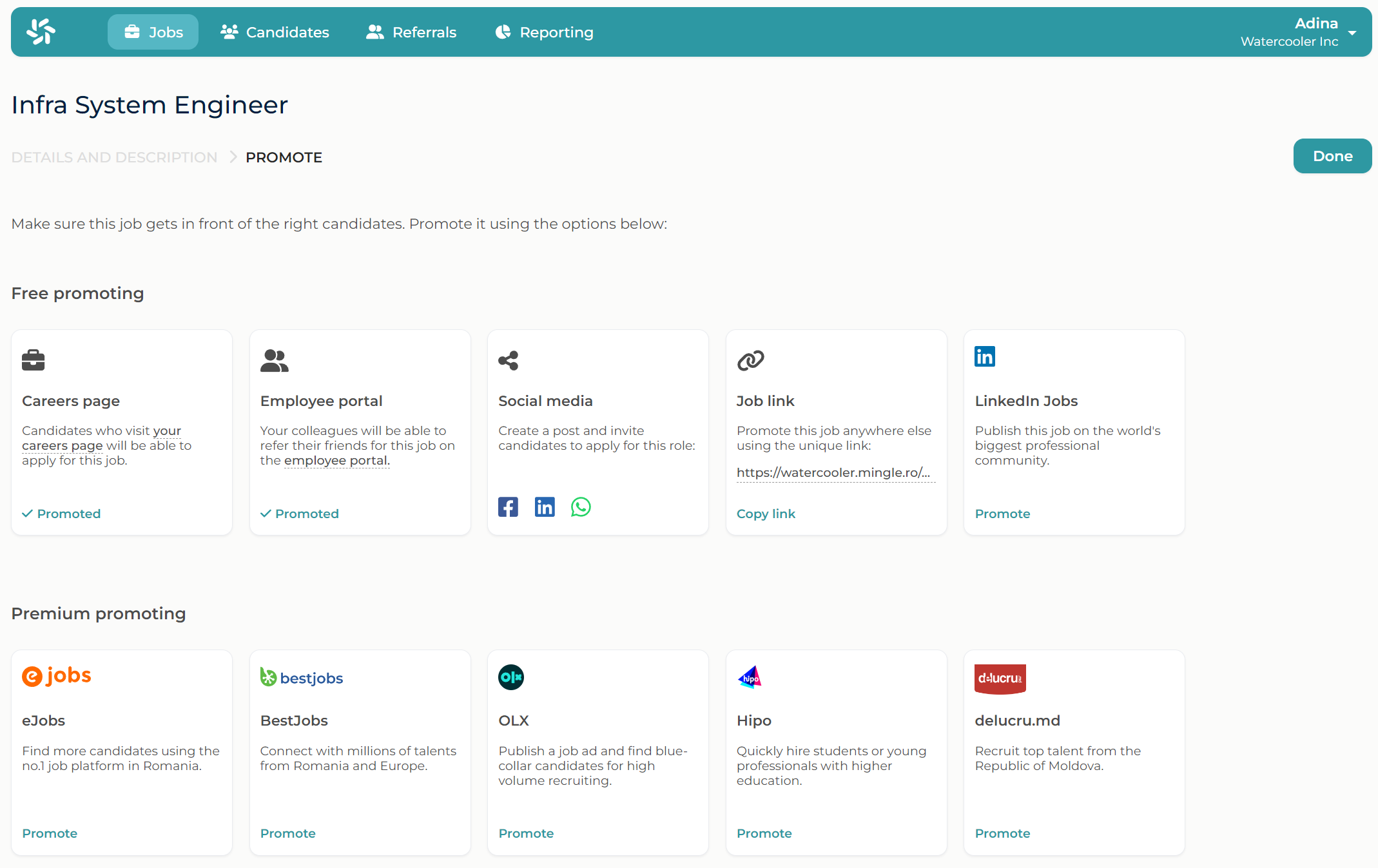1378x868 pixels.
Task: Click the Reporting pie chart icon
Action: (503, 32)
